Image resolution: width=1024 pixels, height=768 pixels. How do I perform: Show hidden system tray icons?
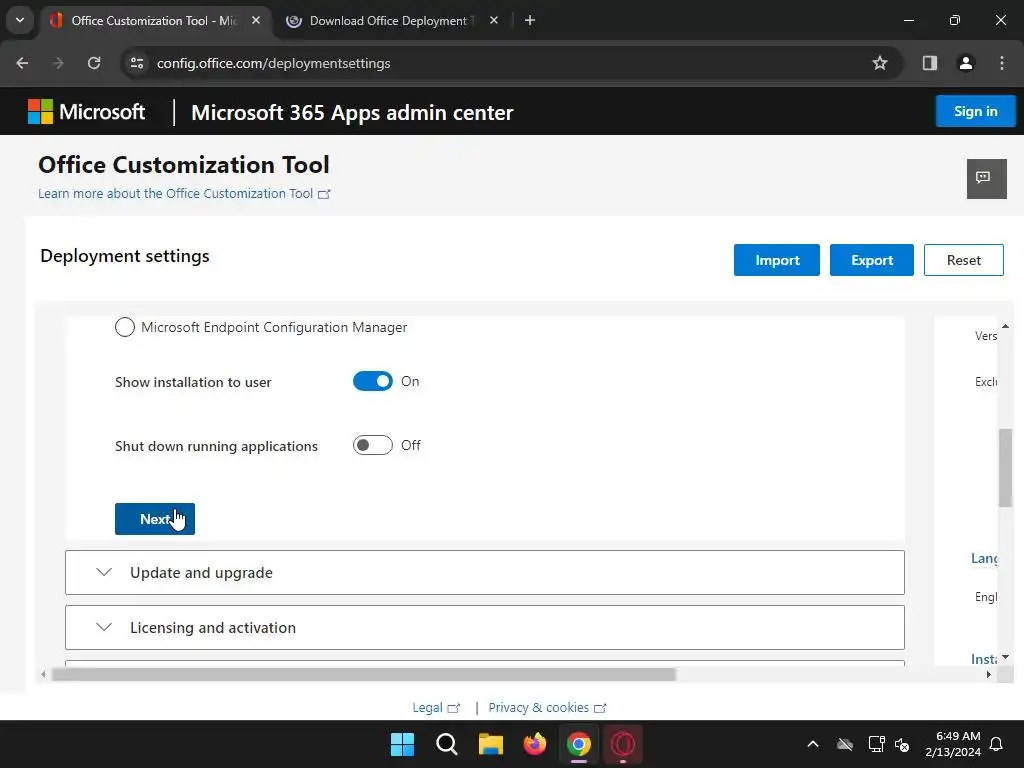[813, 744]
